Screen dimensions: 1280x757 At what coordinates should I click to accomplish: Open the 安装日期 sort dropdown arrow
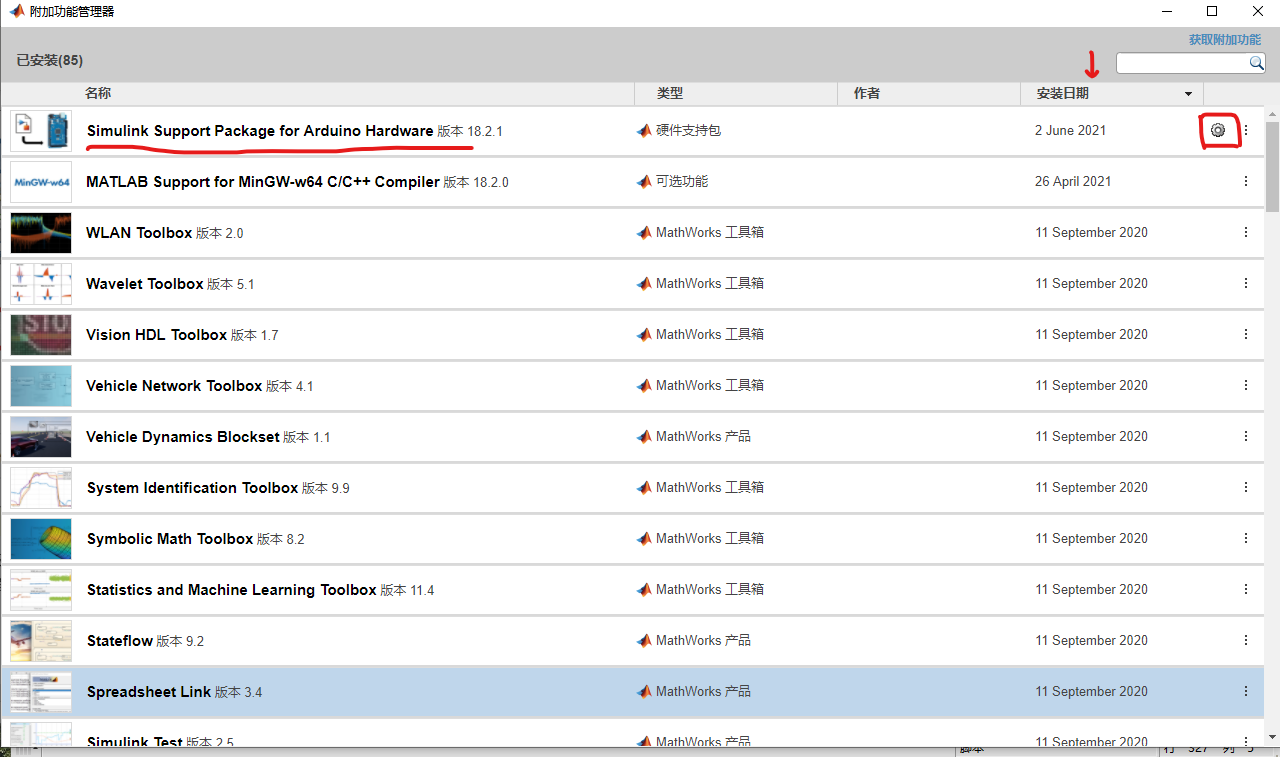1188,93
